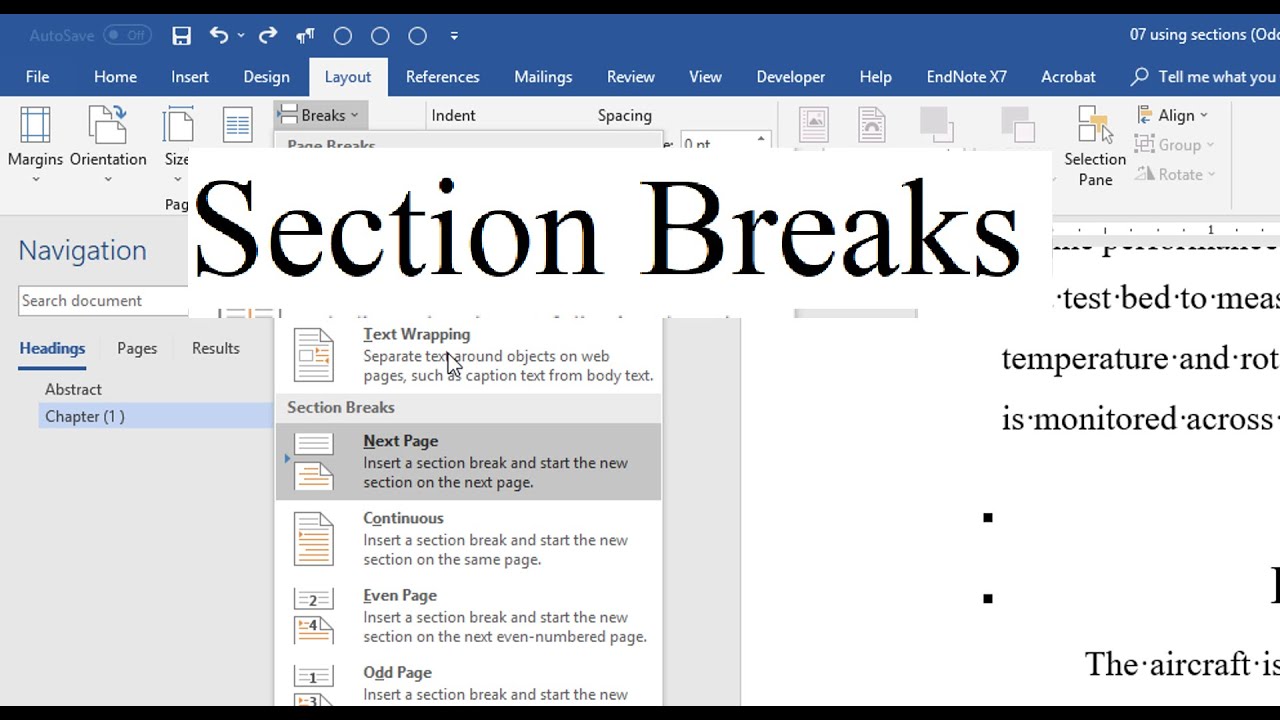Click the Spacing label in Paragraph group

pos(624,115)
